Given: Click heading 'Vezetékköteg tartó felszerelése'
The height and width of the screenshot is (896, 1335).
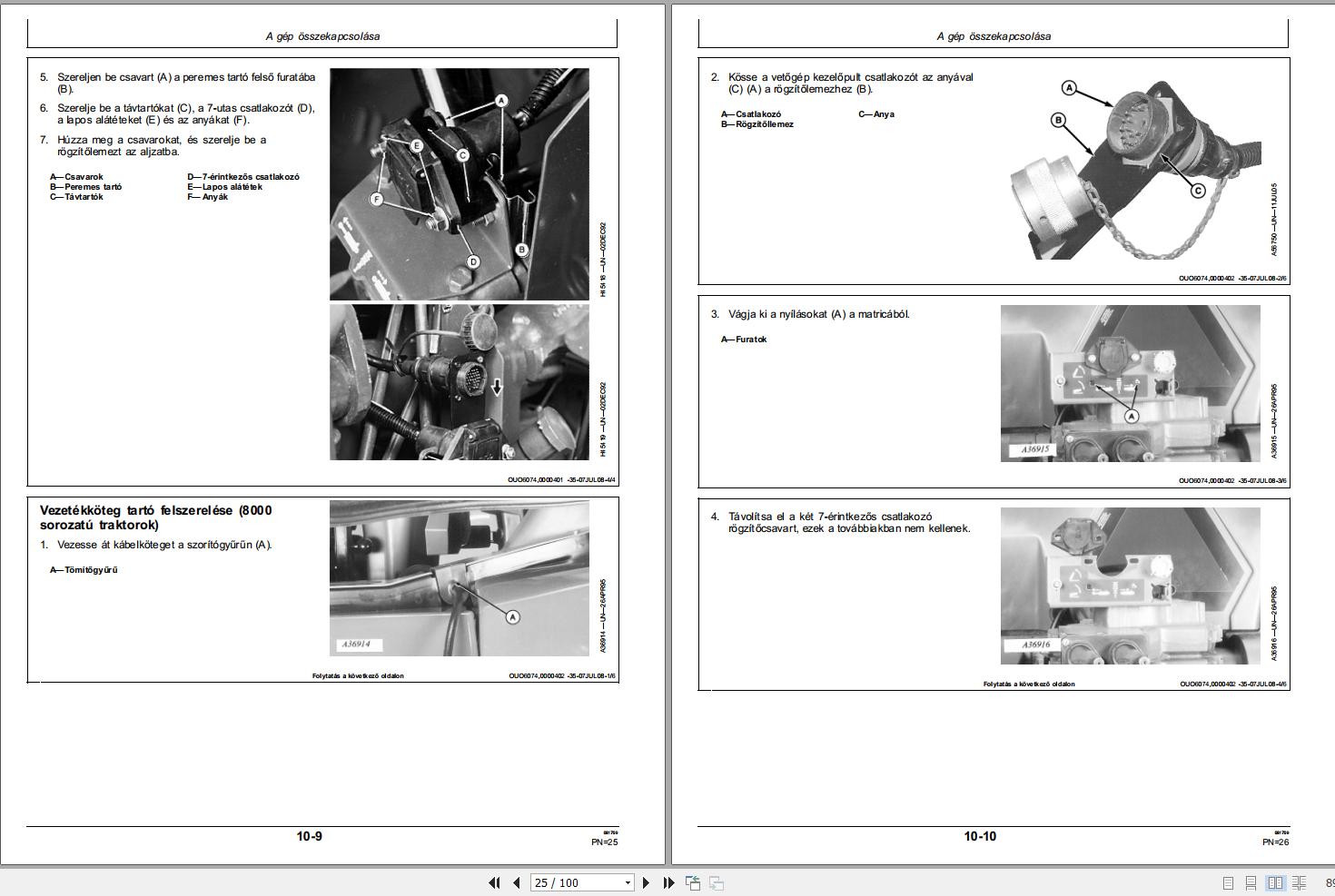Looking at the screenshot, I should click(x=155, y=517).
